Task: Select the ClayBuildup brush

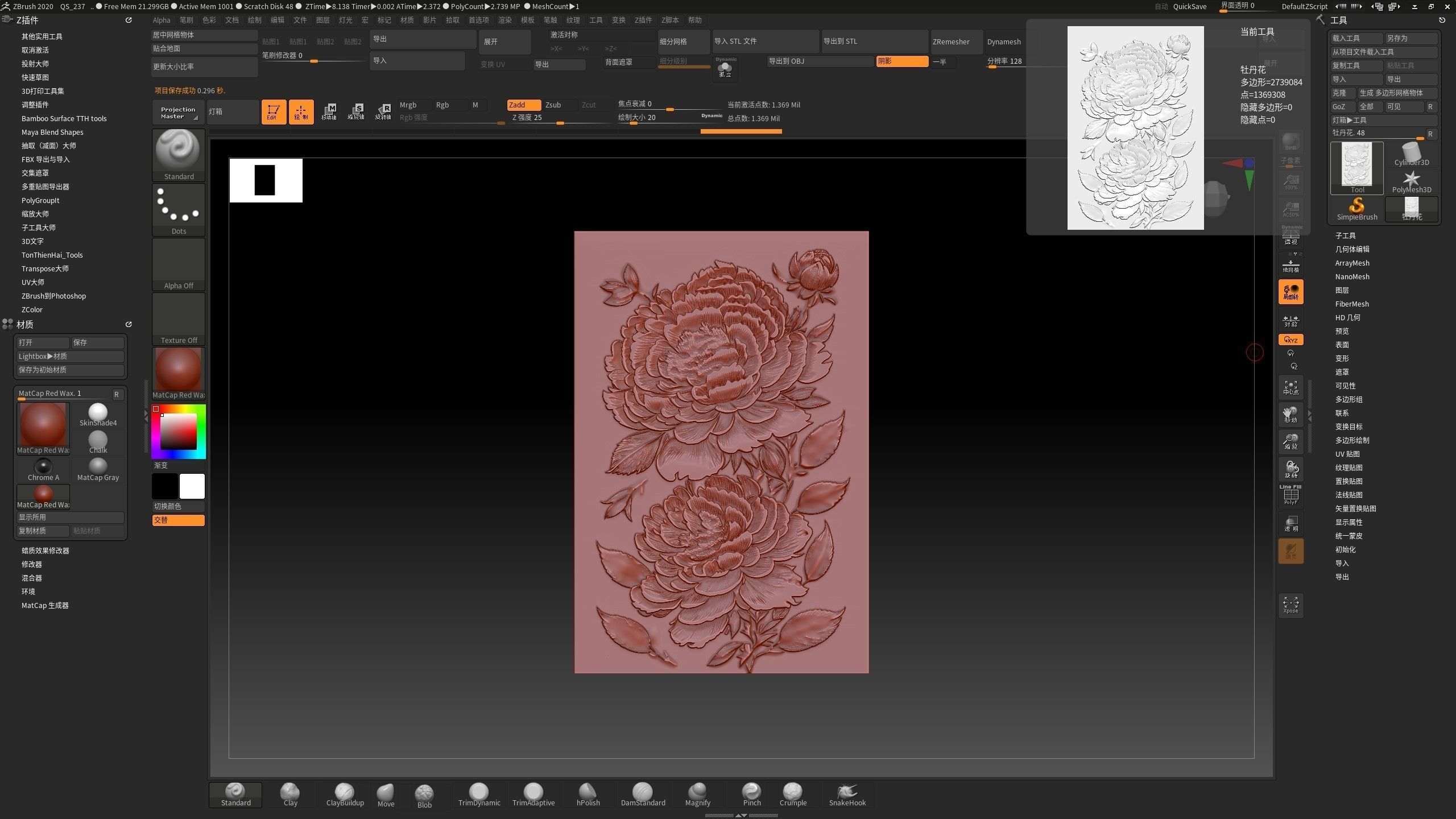Action: 344,793
